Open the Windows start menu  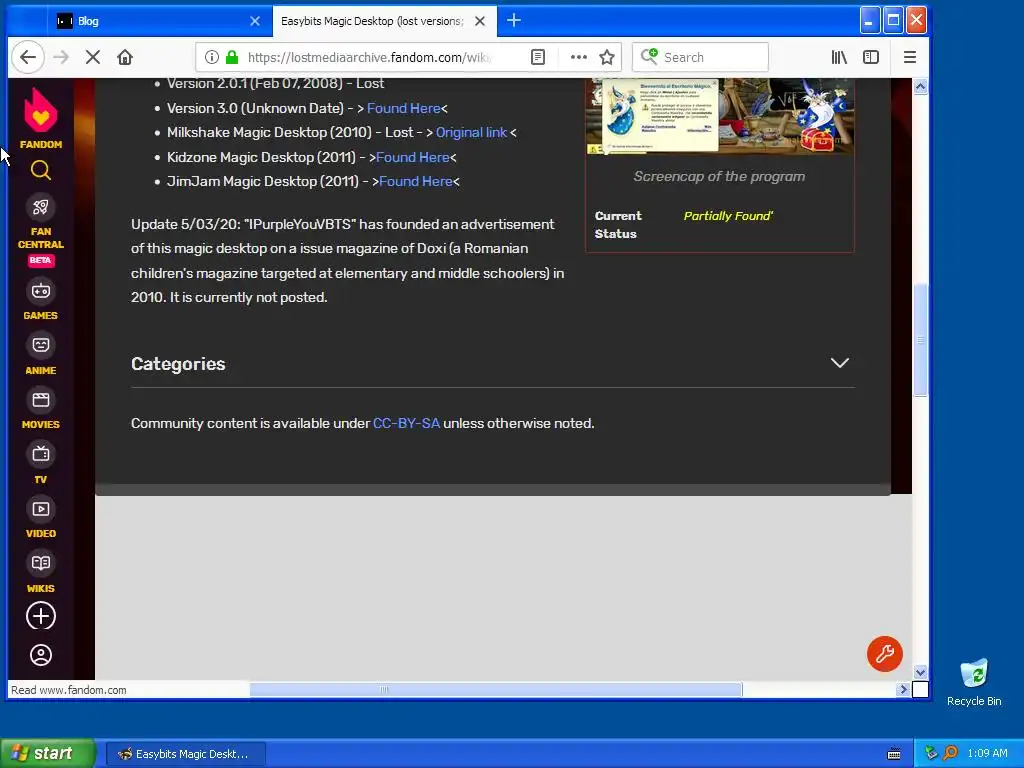pos(47,754)
